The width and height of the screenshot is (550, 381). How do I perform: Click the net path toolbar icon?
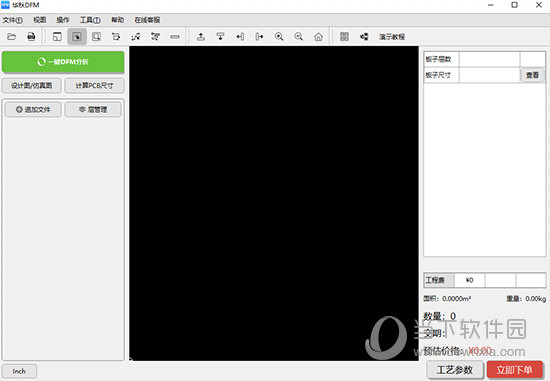135,36
